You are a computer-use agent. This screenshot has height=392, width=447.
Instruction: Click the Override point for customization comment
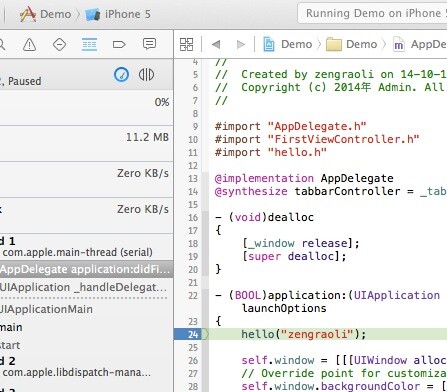click(x=344, y=373)
